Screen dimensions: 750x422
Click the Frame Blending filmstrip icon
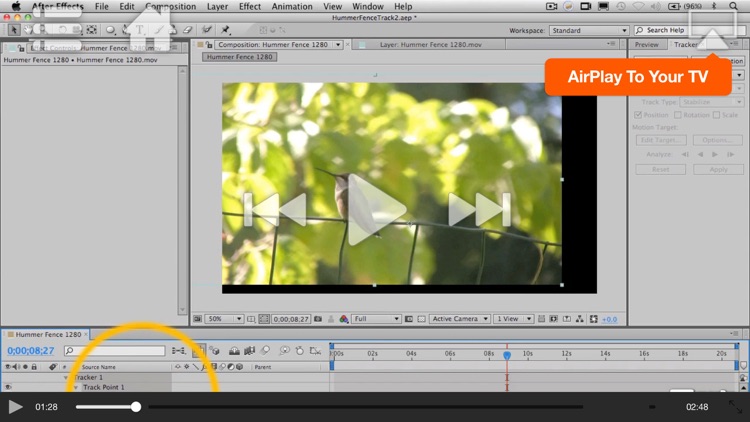(249, 351)
